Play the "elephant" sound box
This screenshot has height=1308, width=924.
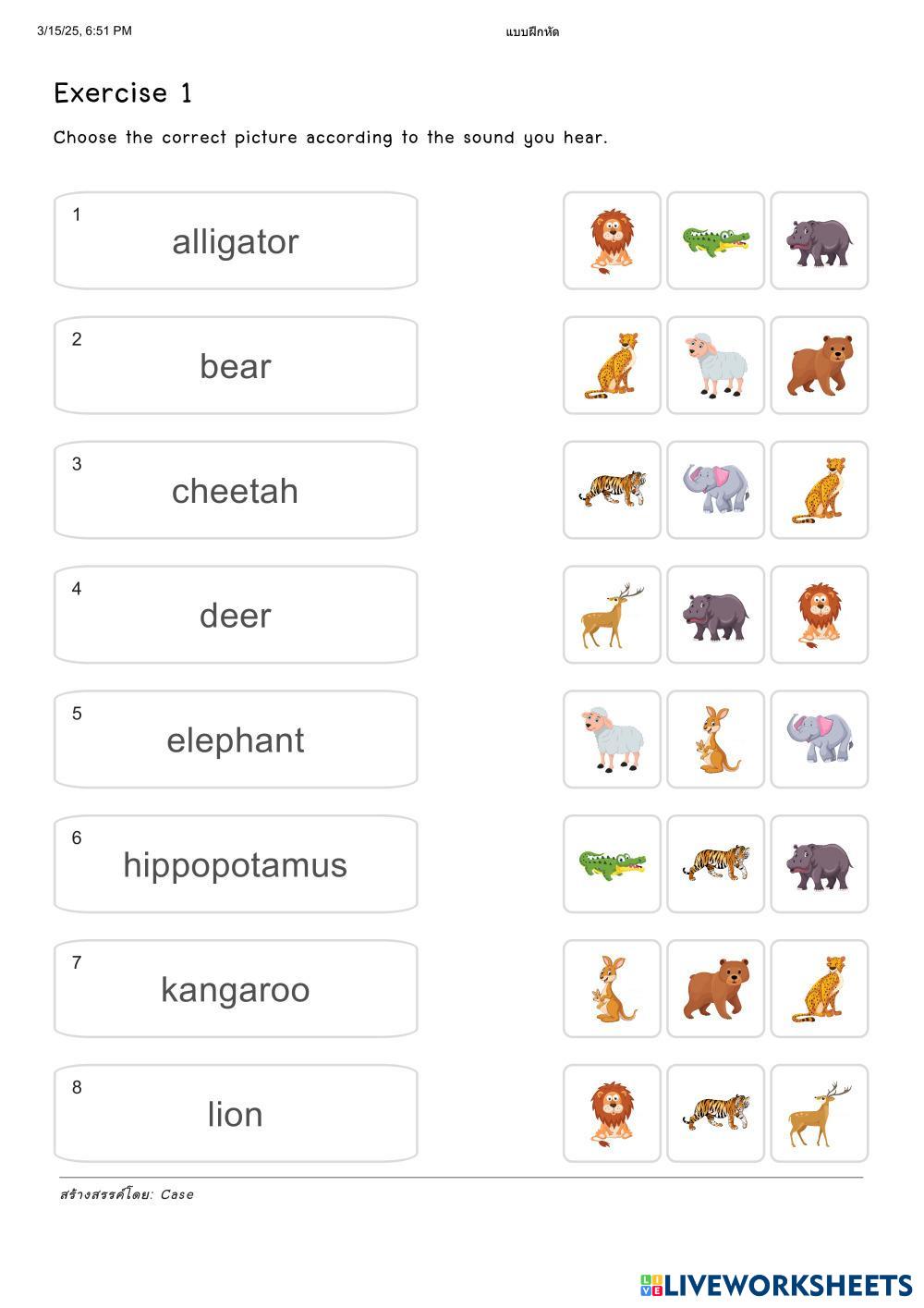pyautogui.click(x=236, y=740)
